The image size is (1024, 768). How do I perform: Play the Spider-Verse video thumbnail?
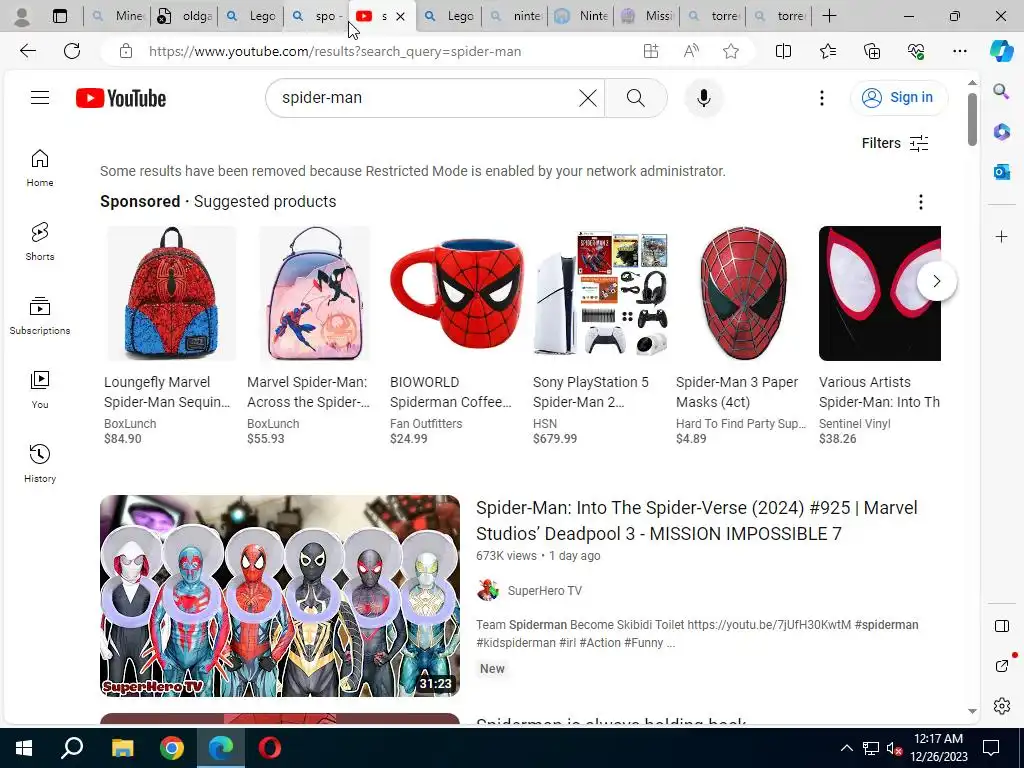[x=280, y=596]
